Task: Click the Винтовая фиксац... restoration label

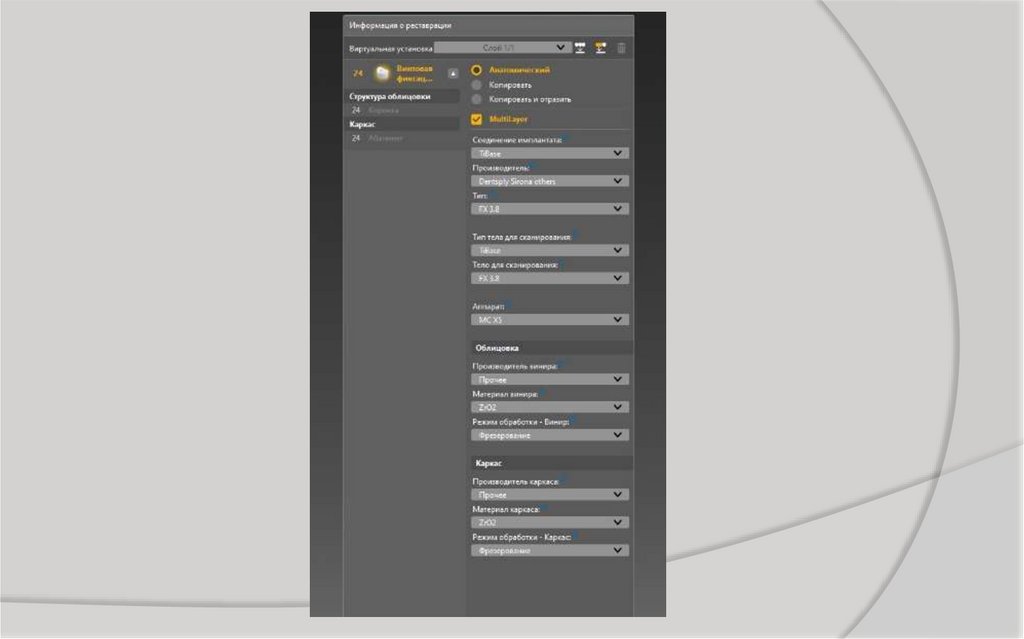Action: pyautogui.click(x=415, y=73)
